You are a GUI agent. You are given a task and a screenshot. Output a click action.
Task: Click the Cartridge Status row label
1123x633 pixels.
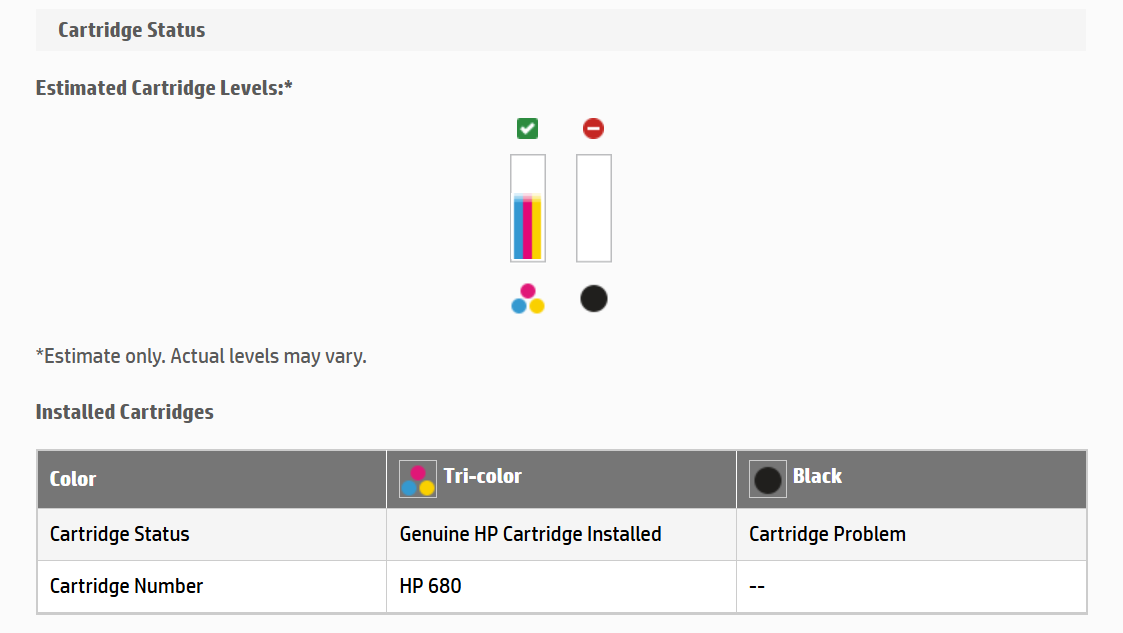[x=117, y=534]
